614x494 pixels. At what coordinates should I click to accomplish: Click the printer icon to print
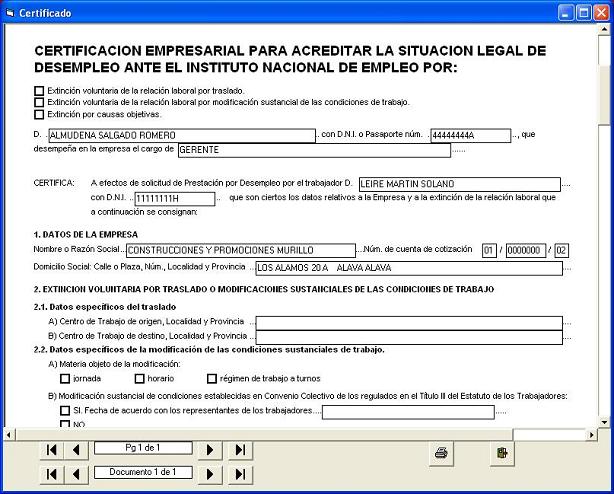441,453
